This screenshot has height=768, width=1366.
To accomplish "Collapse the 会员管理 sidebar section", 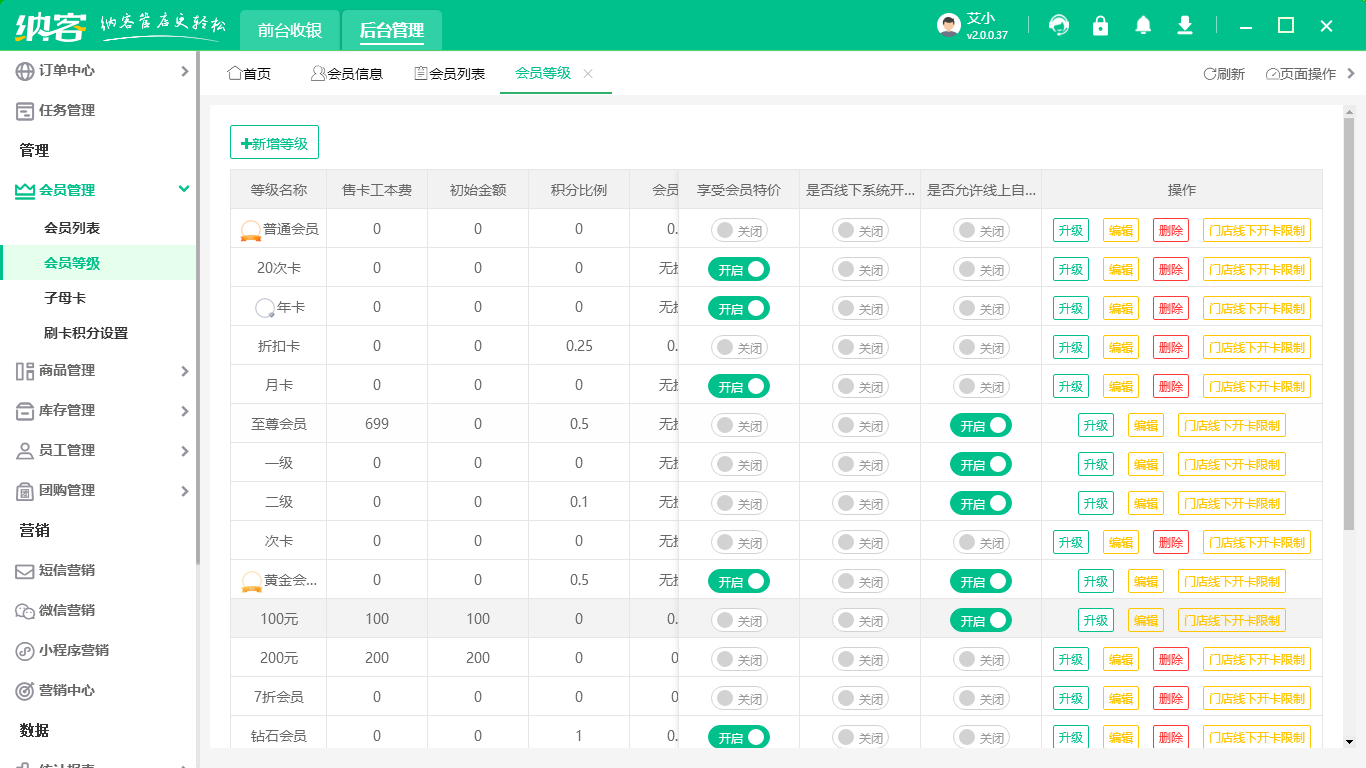I will 184,189.
